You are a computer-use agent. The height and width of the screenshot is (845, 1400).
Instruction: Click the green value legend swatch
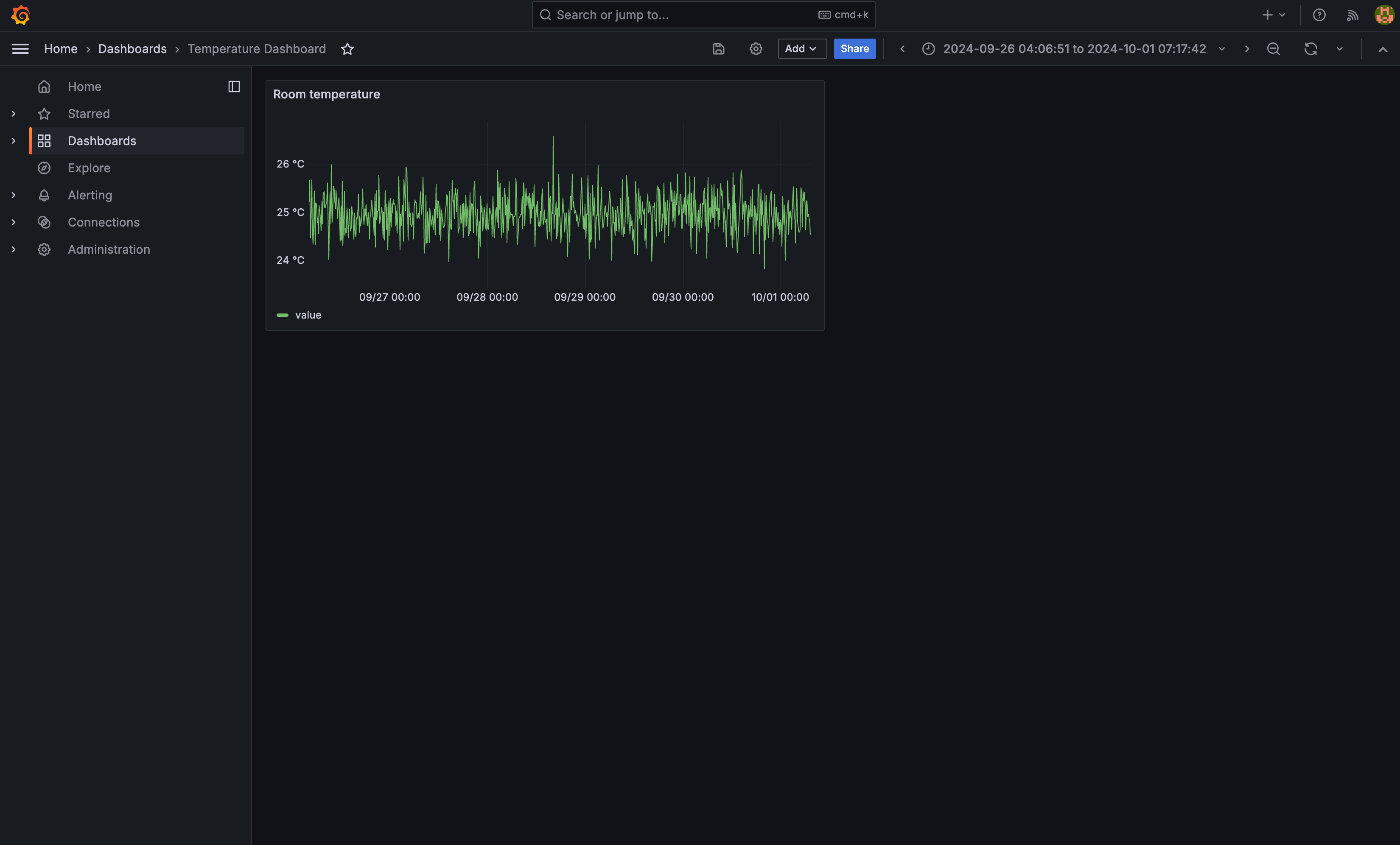(283, 315)
